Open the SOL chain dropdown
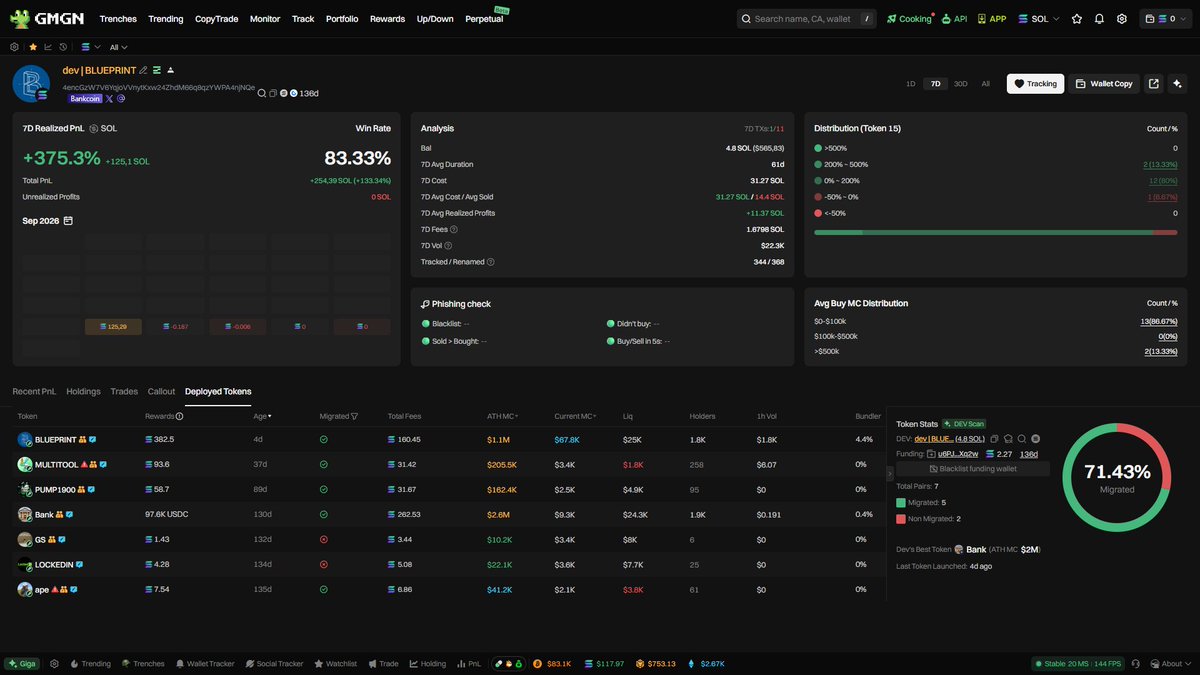Screen dimensions: 1200x675 [x=1039, y=19]
